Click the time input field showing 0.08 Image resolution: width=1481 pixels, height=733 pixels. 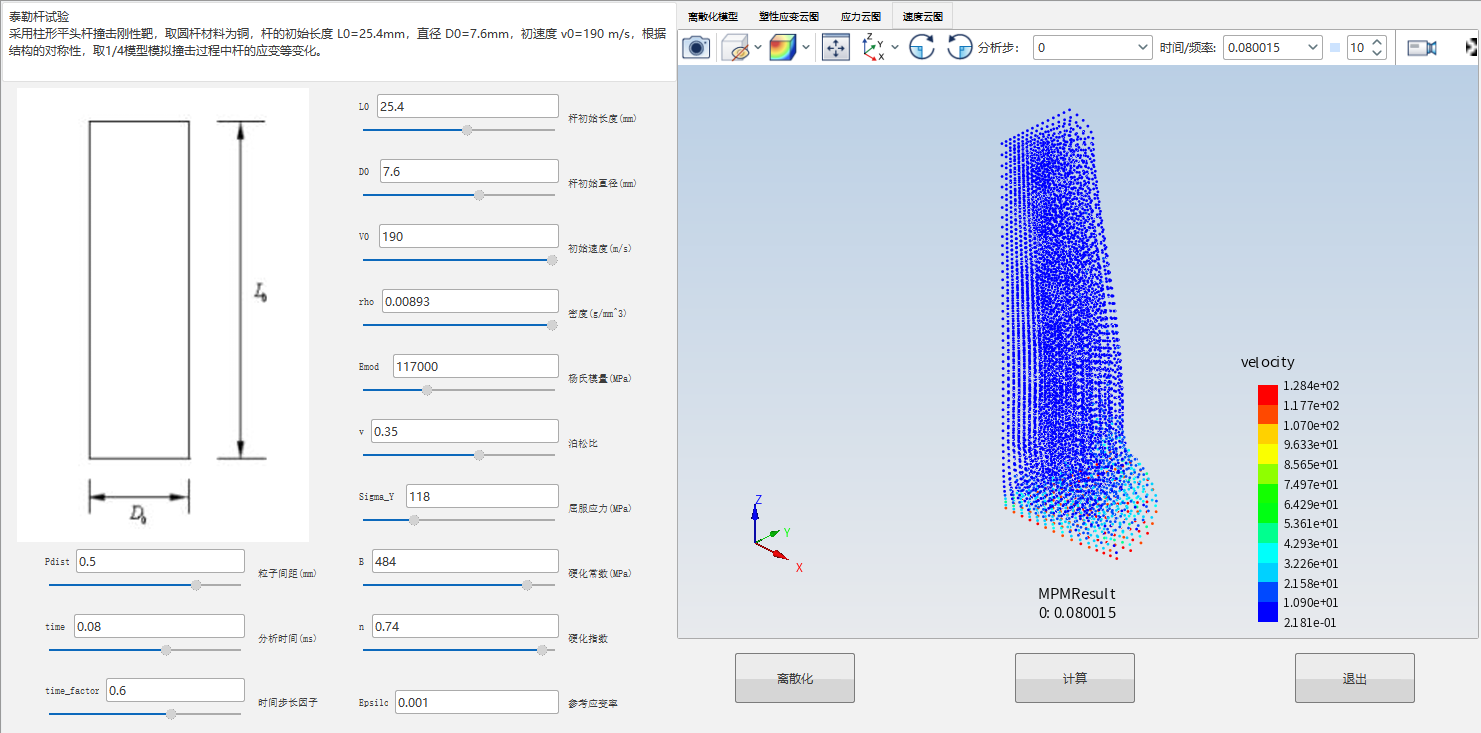click(160, 626)
